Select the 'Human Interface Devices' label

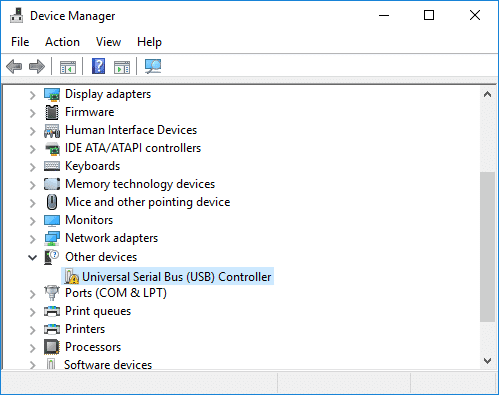131,130
